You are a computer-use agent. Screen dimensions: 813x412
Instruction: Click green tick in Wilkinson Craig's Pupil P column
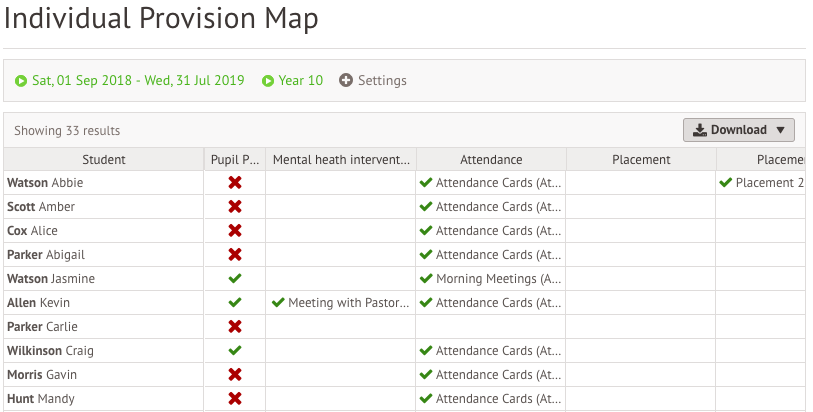click(235, 350)
